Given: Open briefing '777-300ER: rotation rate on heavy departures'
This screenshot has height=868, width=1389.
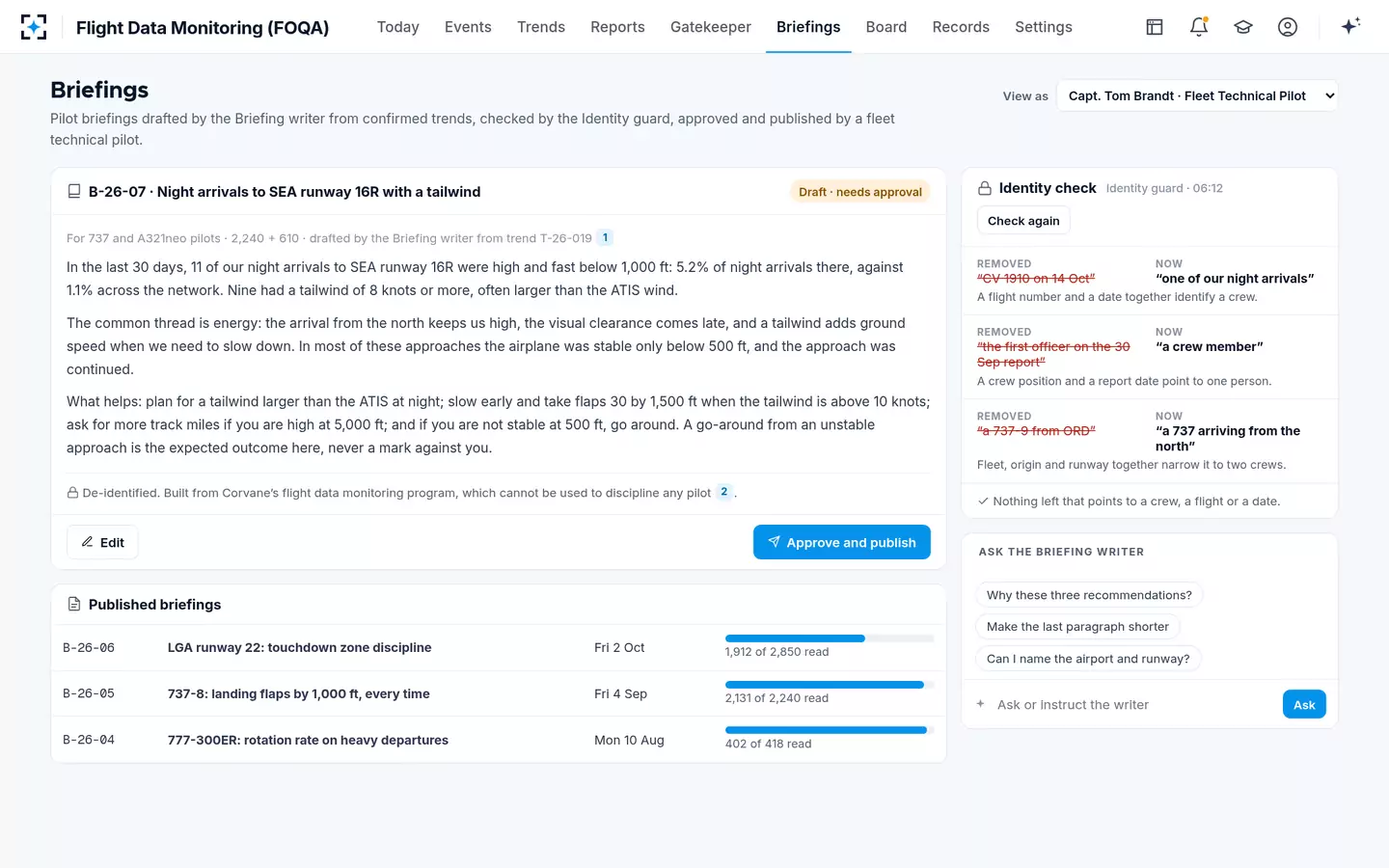Looking at the screenshot, I should click(x=308, y=741).
